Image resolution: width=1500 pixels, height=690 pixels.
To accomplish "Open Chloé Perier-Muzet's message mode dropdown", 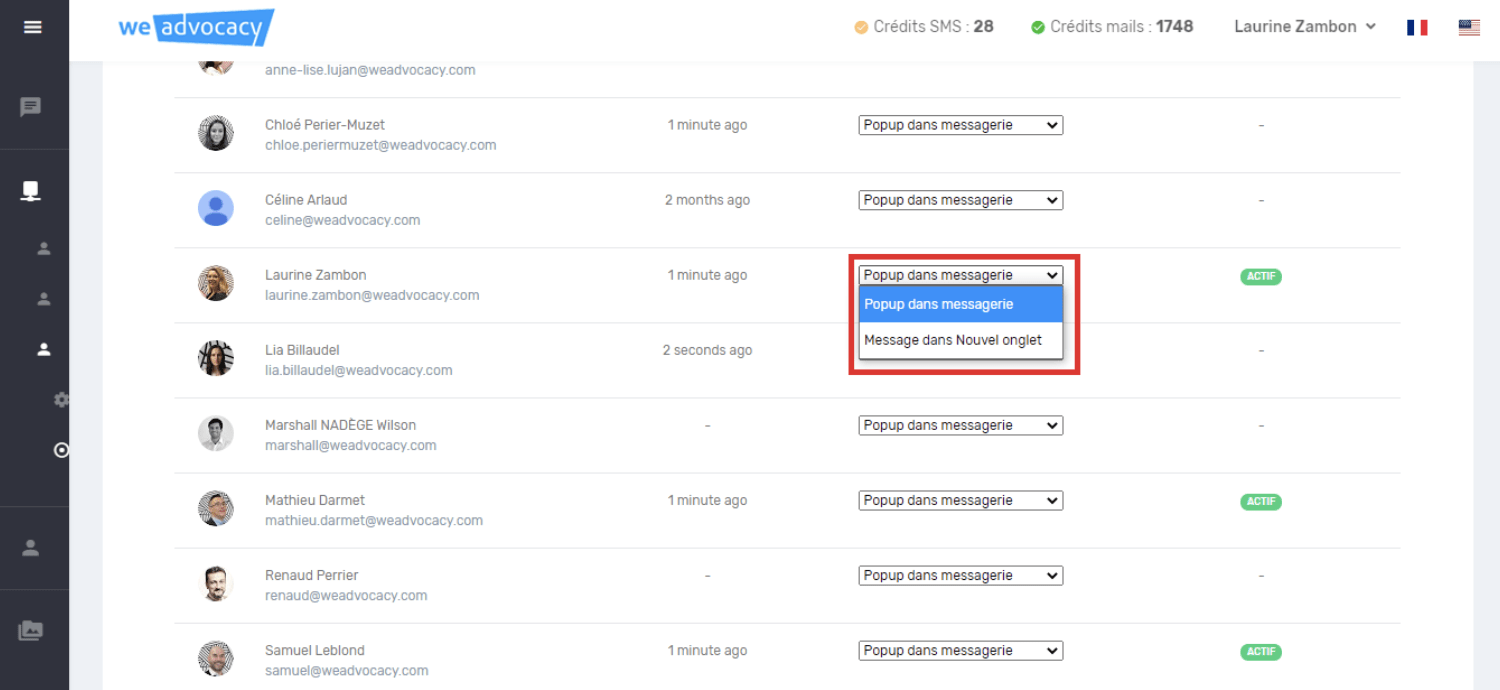I will [x=961, y=125].
